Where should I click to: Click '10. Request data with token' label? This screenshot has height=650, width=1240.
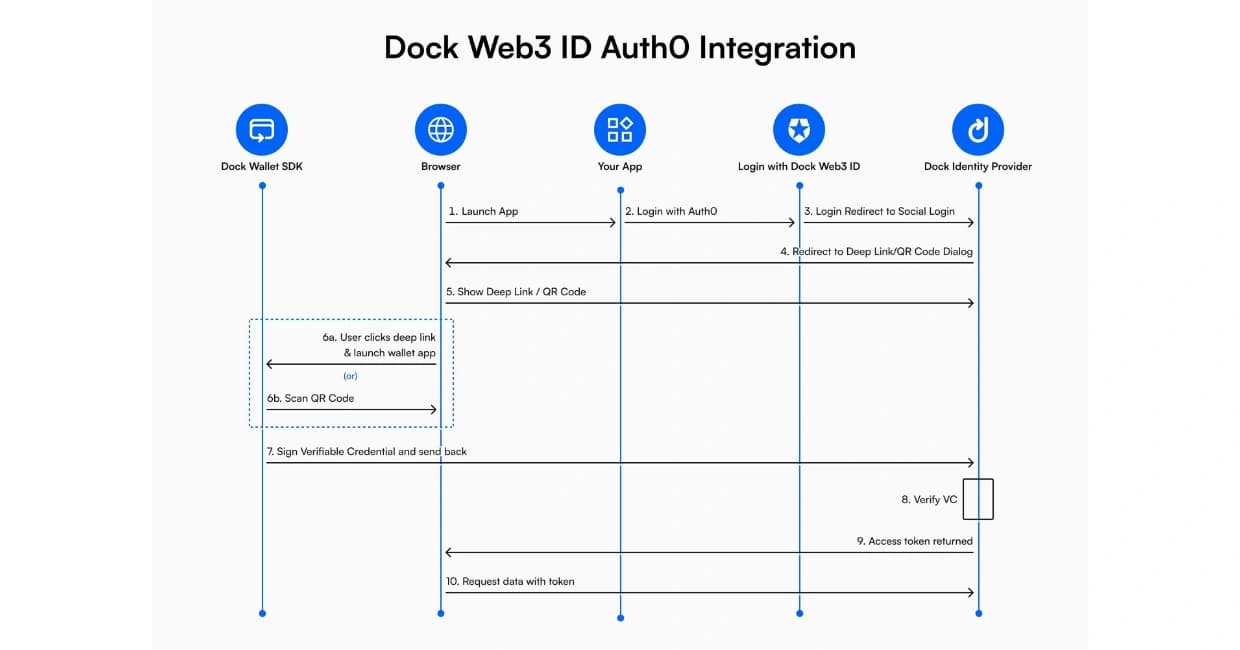tap(510, 581)
